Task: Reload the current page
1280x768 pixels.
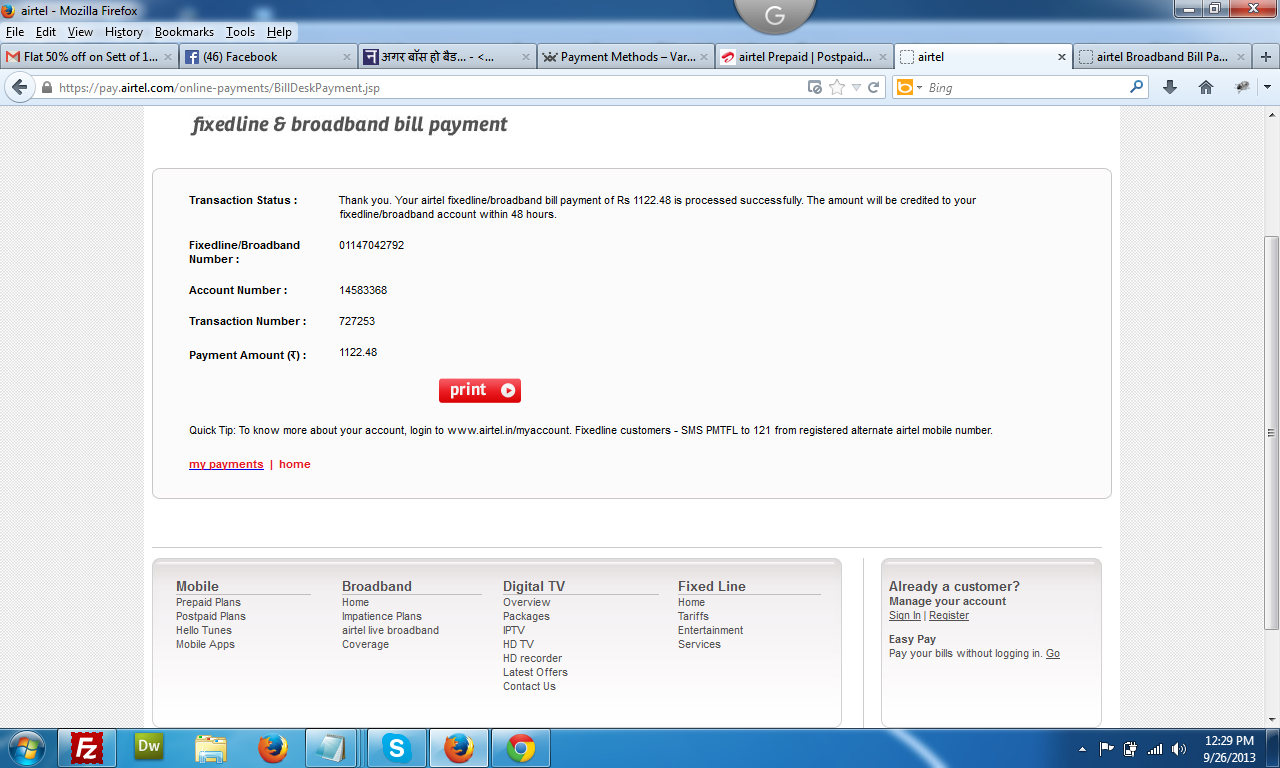Action: [873, 88]
